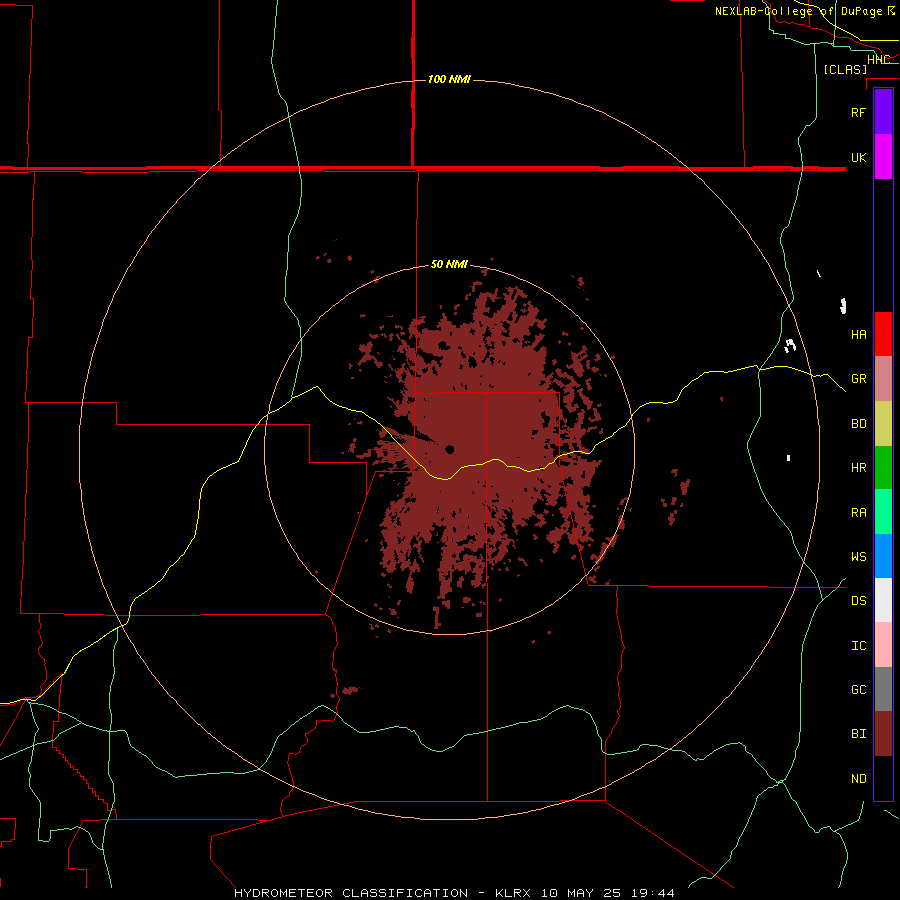This screenshot has height=900, width=900.
Task: Click the BI legend label
Action: coord(858,734)
